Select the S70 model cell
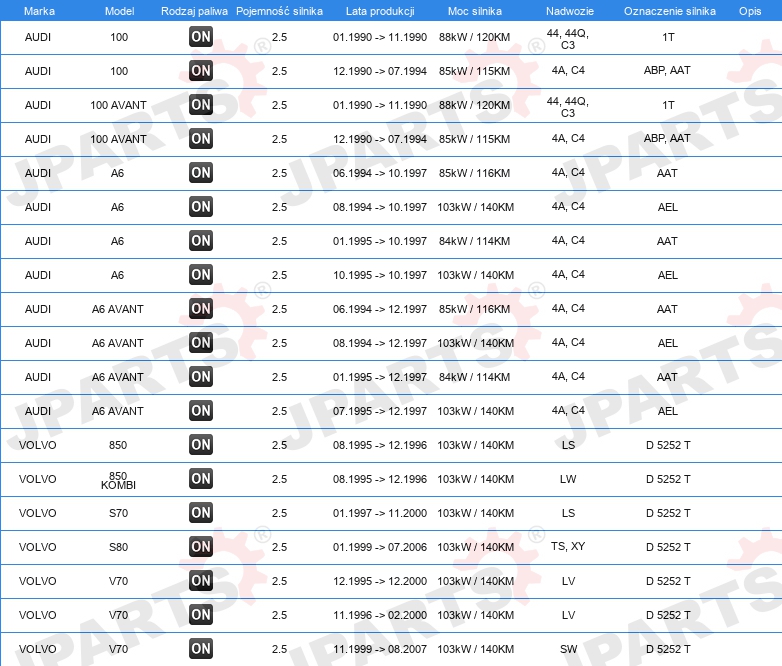782x666 pixels. 118,513
